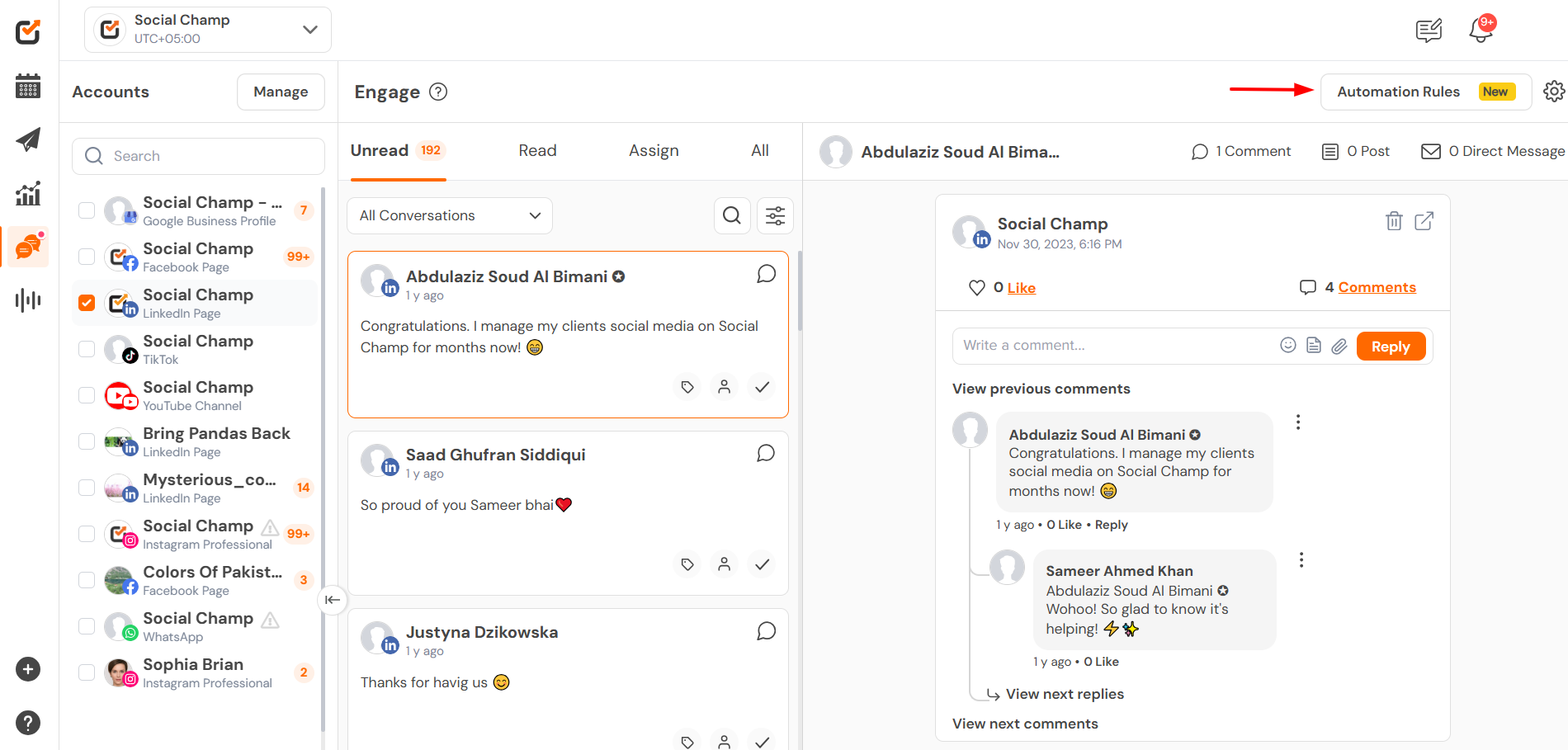Select the 1 Comment filter
Viewport: 1568px width, 750px height.
(x=1241, y=152)
